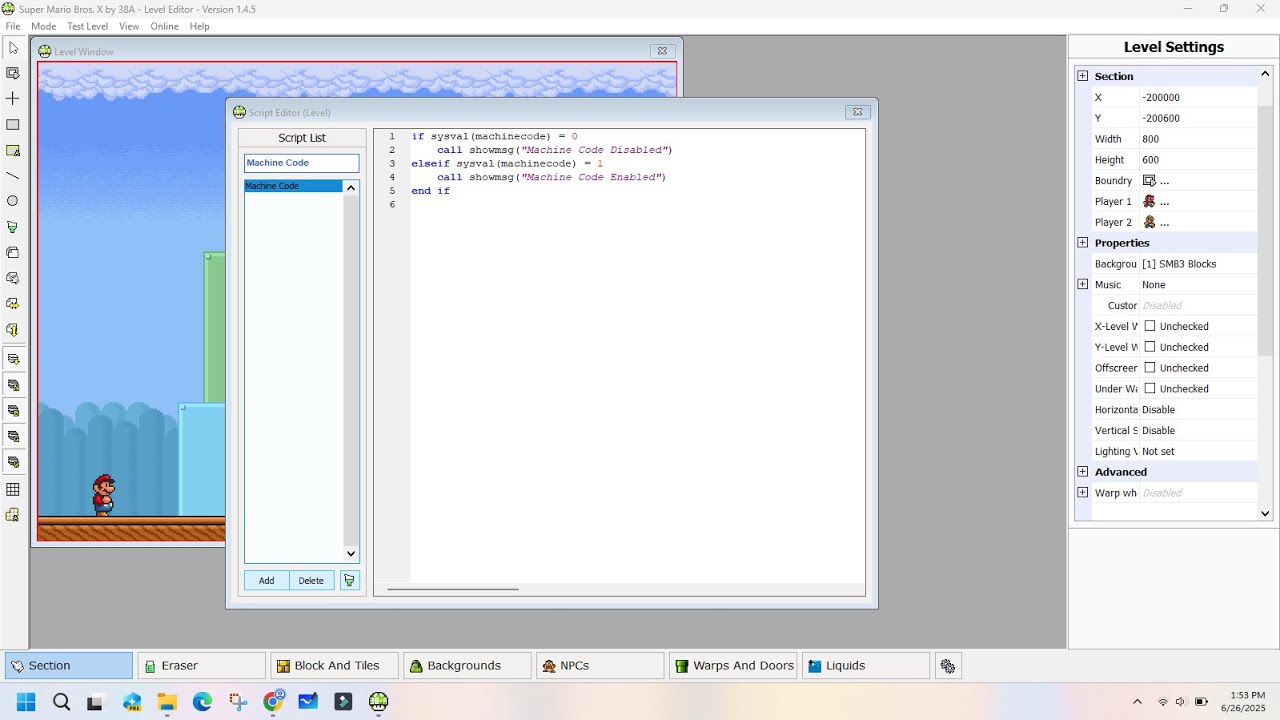This screenshot has width=1280, height=720.
Task: Collapse the Advanced group in Level Settings
Action: (x=1082, y=472)
